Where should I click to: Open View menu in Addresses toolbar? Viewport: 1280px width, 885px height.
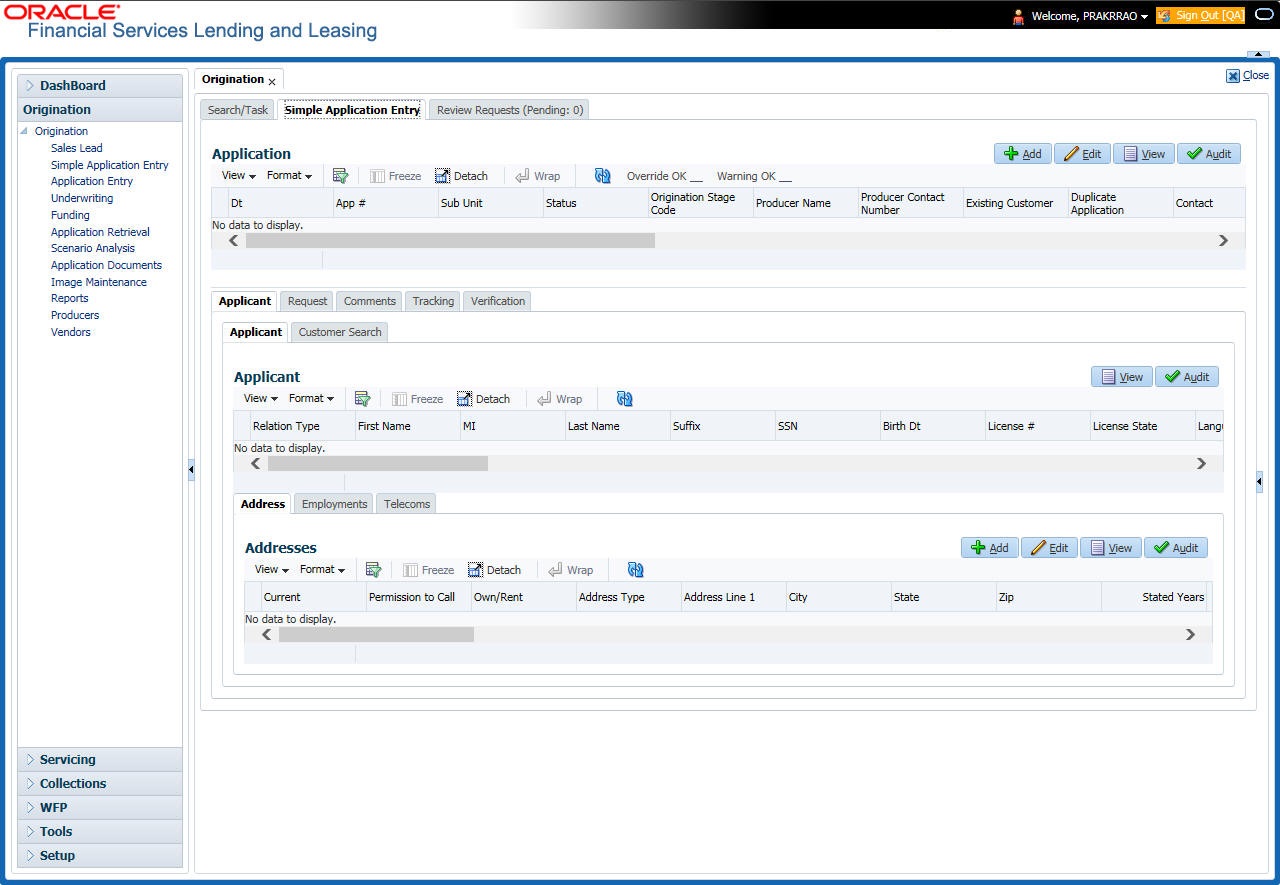271,570
